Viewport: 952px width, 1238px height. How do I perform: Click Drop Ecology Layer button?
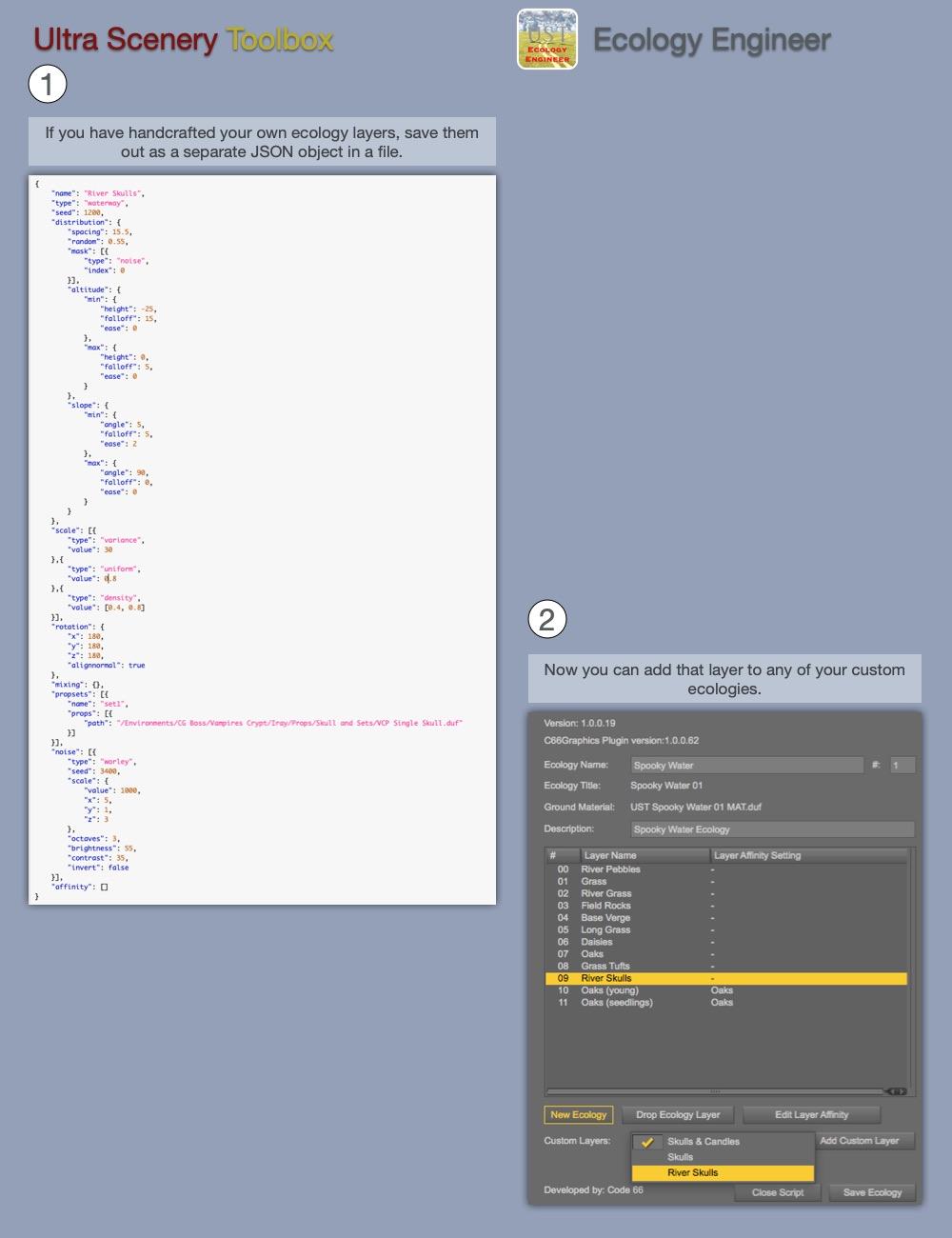pos(678,1115)
